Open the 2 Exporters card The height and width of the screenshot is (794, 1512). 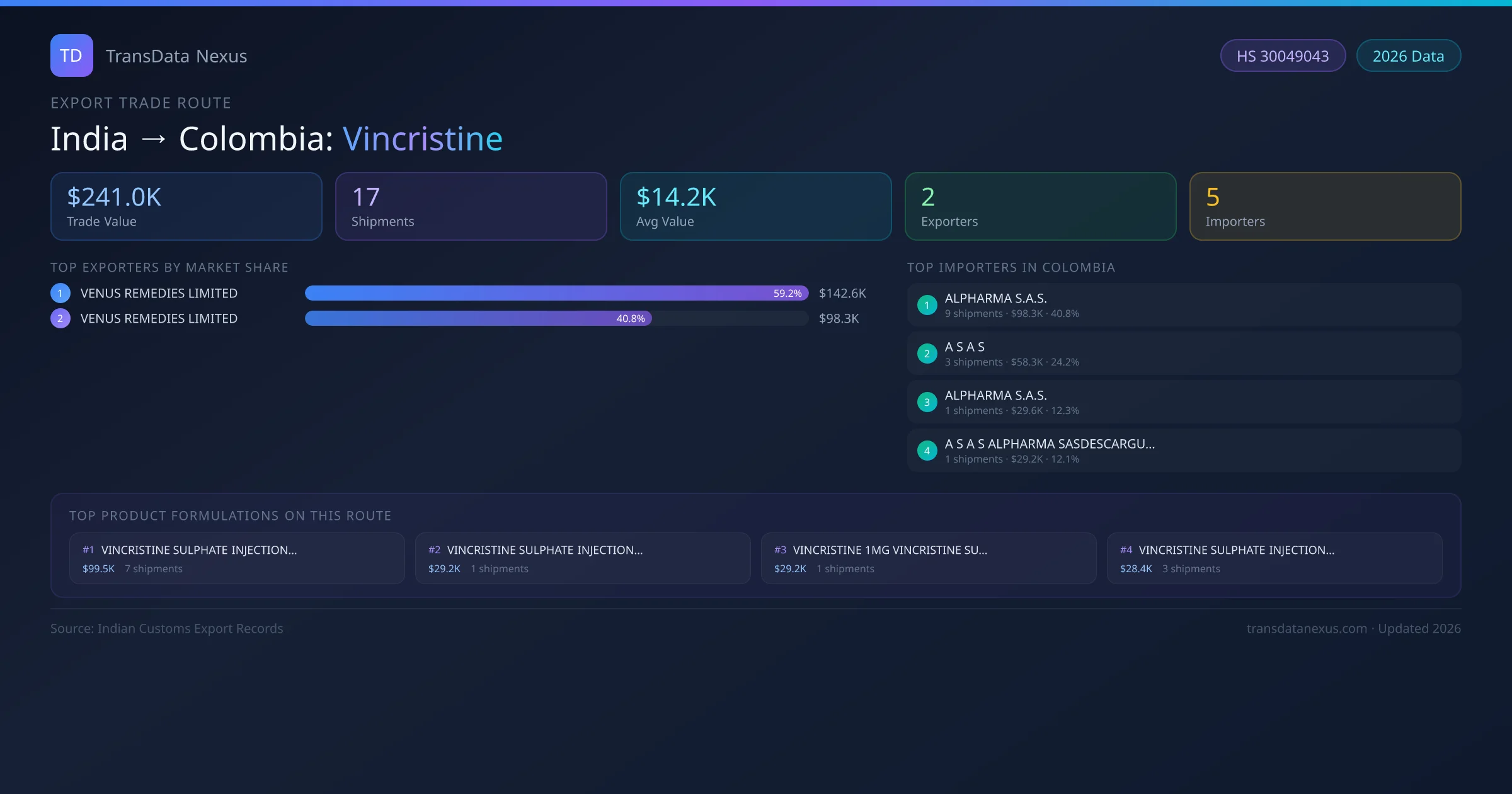coord(1040,207)
